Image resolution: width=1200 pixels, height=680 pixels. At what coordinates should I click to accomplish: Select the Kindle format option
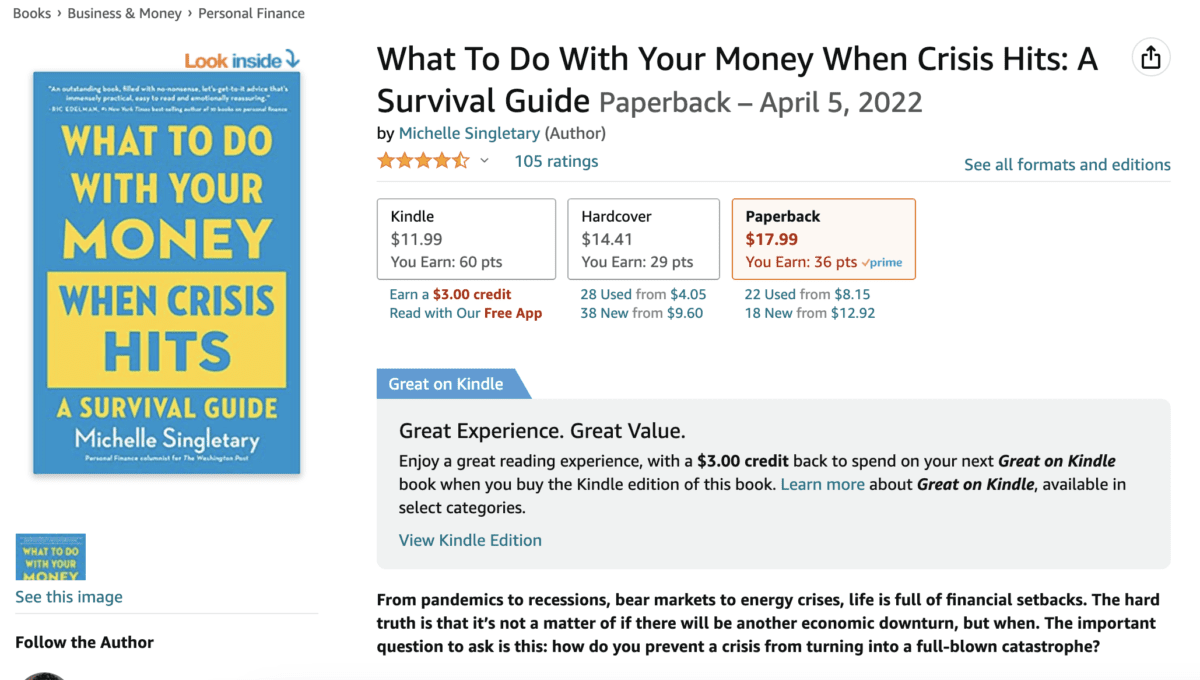coord(466,239)
